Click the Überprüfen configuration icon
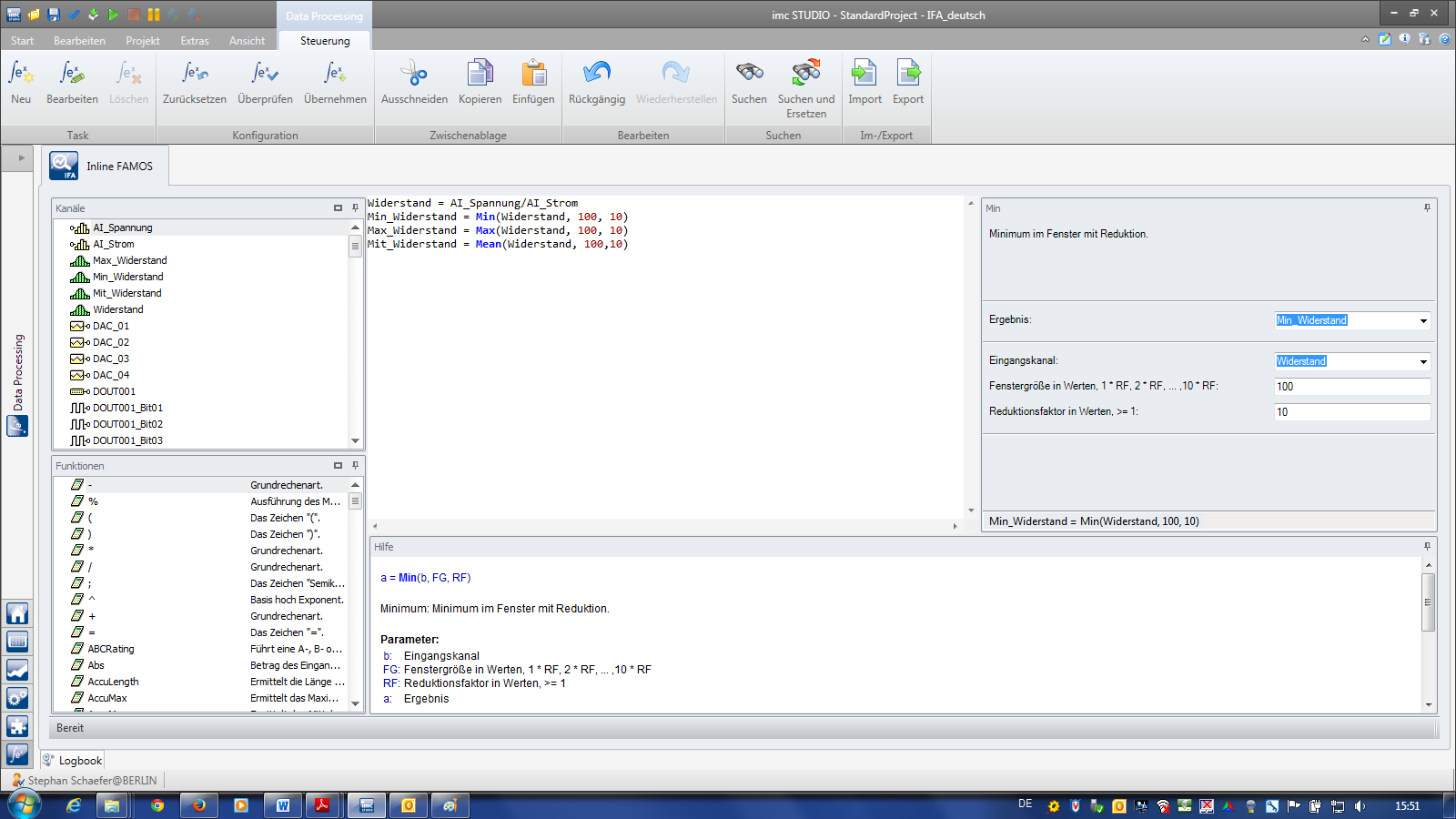Screen dimensions: 1456x819 pyautogui.click(x=265, y=74)
